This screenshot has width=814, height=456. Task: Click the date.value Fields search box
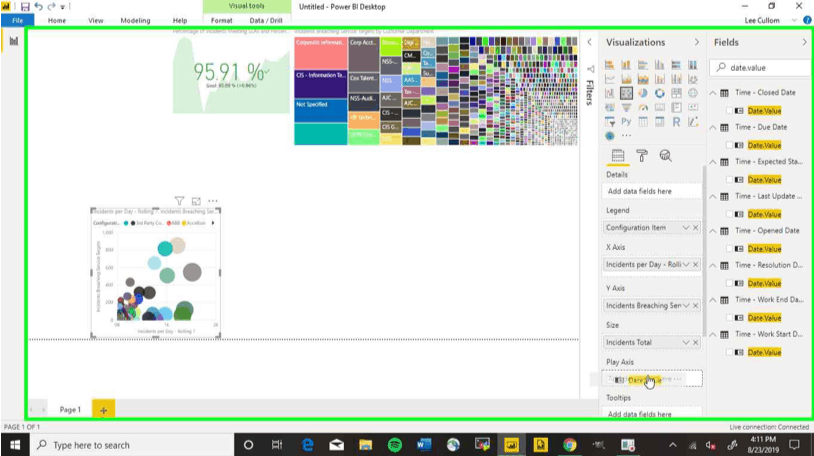[x=759, y=68]
